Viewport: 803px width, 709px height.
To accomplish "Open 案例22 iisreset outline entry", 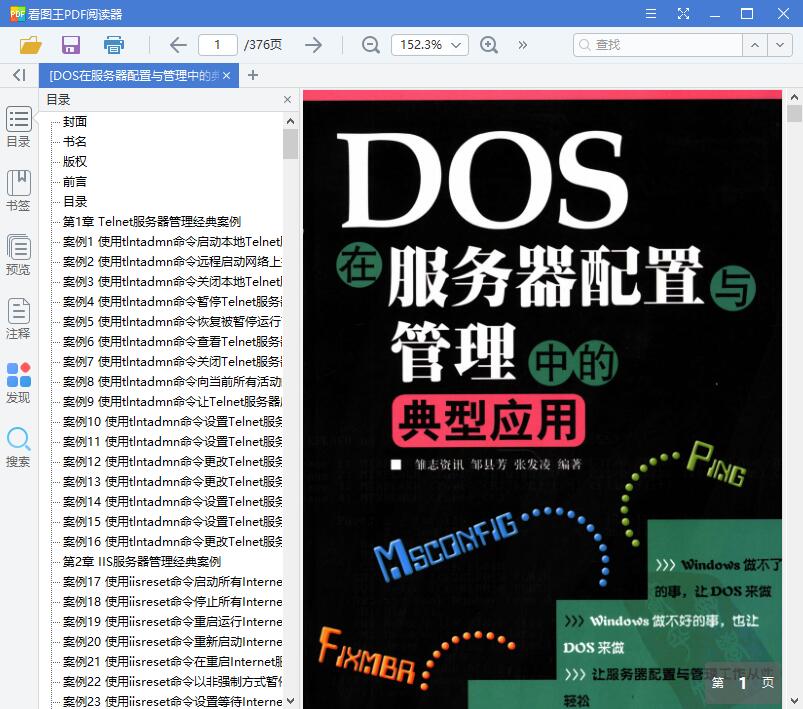I will (x=172, y=681).
